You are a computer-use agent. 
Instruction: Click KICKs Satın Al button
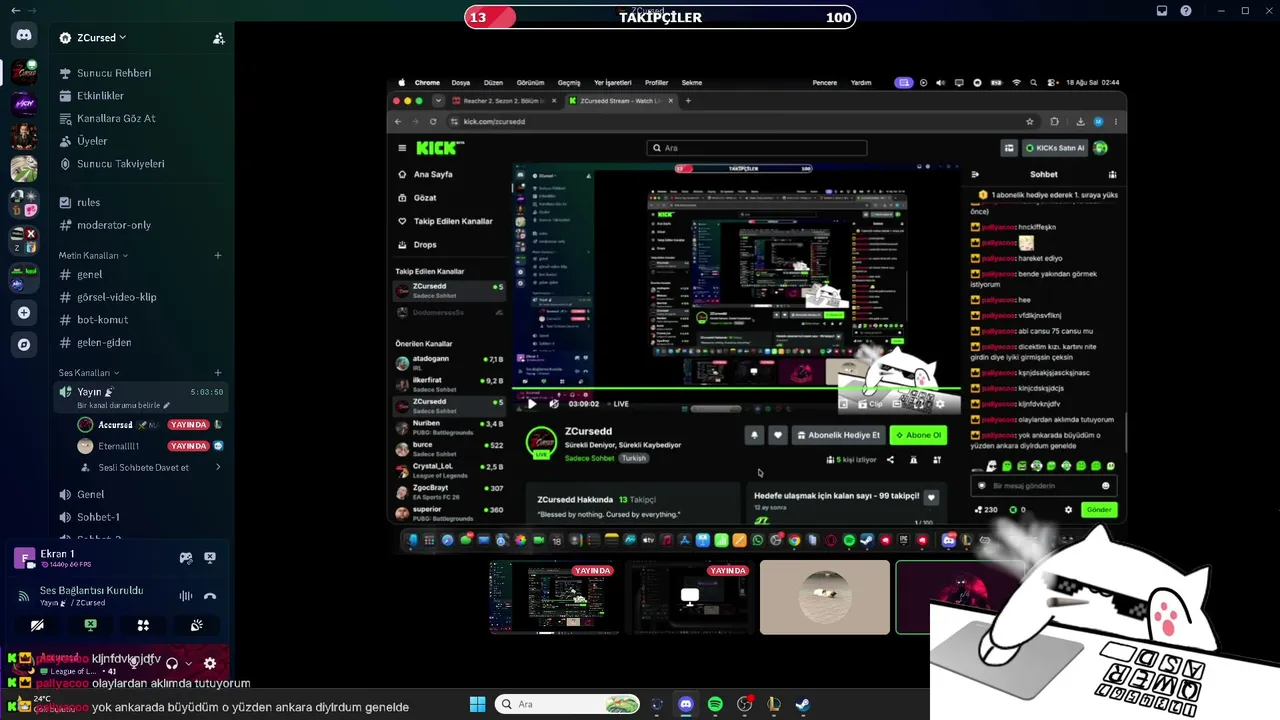pyautogui.click(x=1054, y=148)
